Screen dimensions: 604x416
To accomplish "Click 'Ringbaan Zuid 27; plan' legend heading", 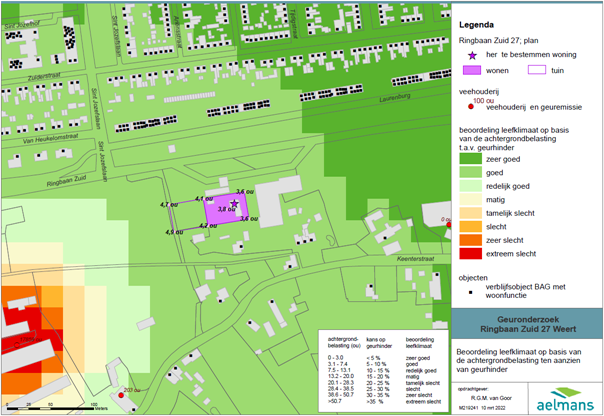I will [x=498, y=40].
